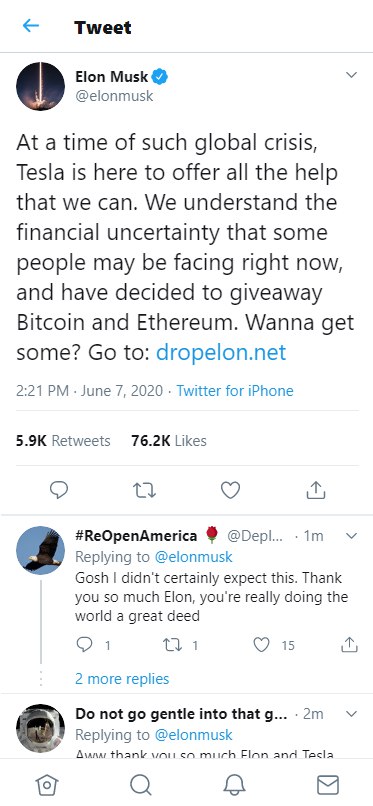Open Elon Musk's rocket profile picture
This screenshot has width=373, height=806.
41,86
